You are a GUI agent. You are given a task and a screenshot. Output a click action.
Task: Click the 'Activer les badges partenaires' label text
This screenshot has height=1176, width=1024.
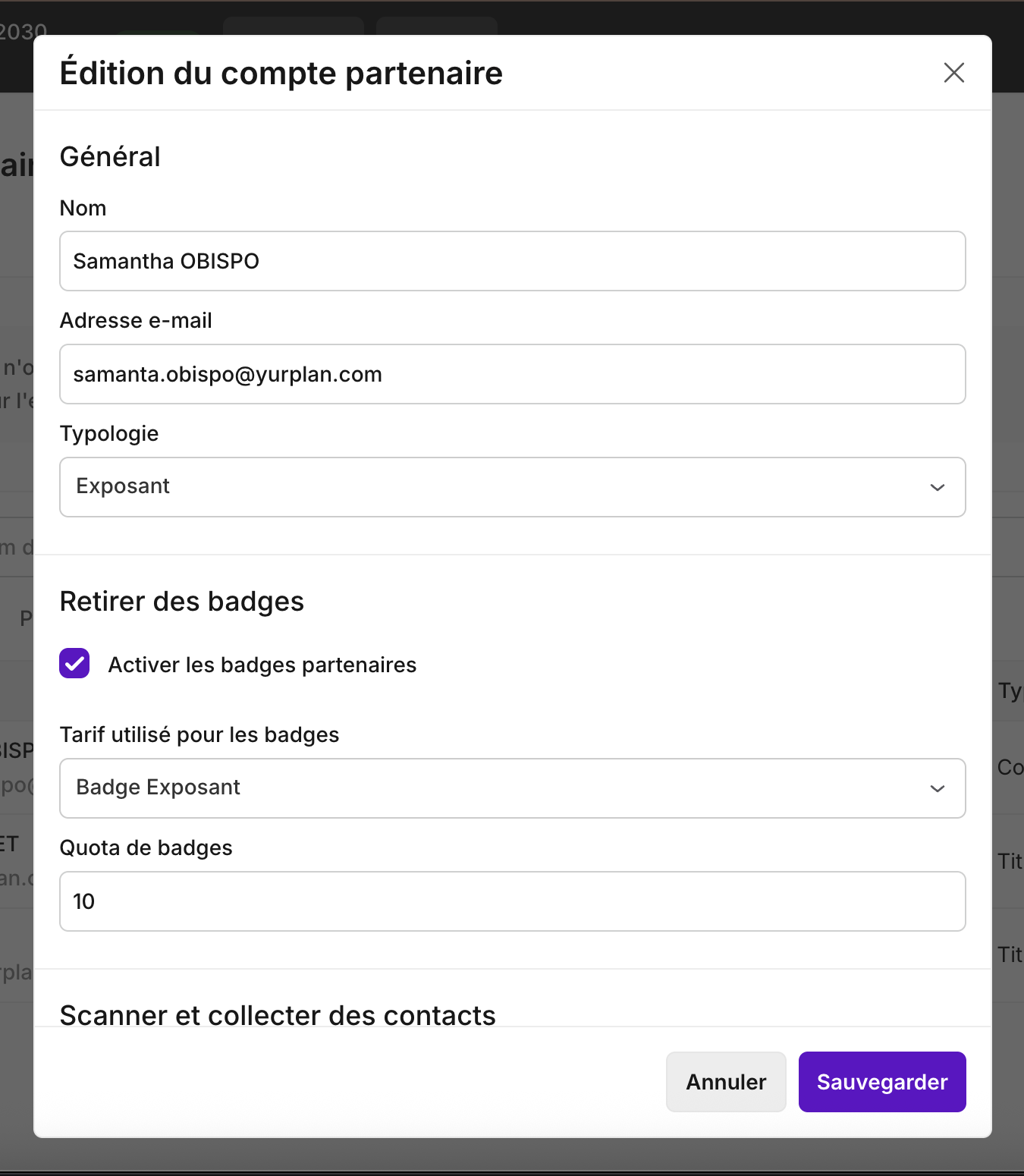tap(262, 665)
